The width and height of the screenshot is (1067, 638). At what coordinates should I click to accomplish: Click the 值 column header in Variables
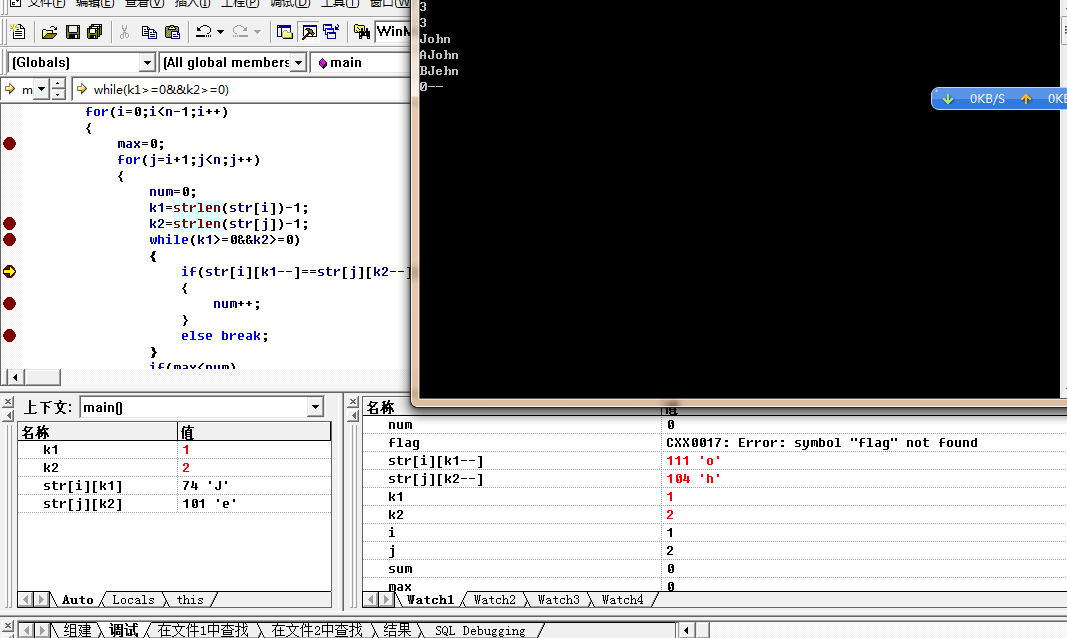[254, 432]
